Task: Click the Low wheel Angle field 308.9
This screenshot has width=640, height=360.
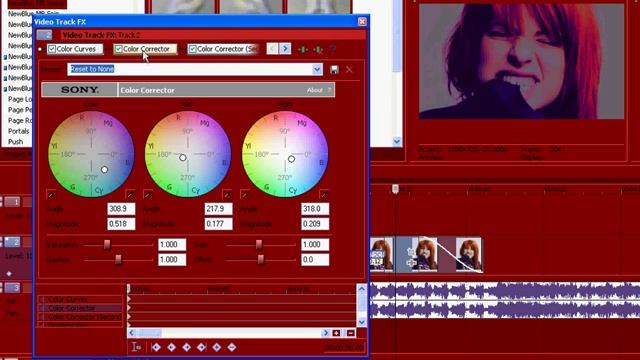Action: pos(121,209)
